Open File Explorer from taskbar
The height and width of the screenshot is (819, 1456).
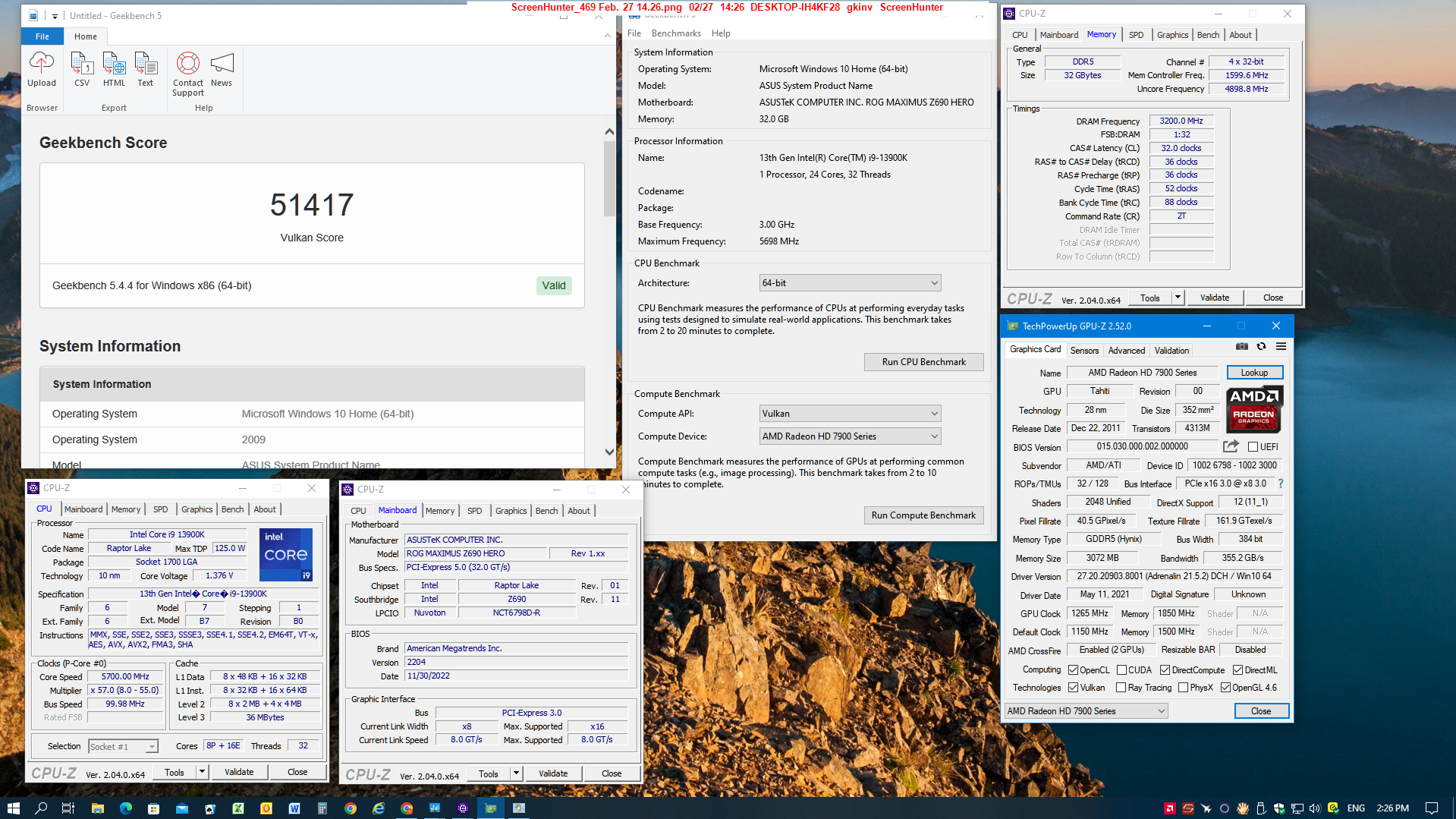point(97,808)
